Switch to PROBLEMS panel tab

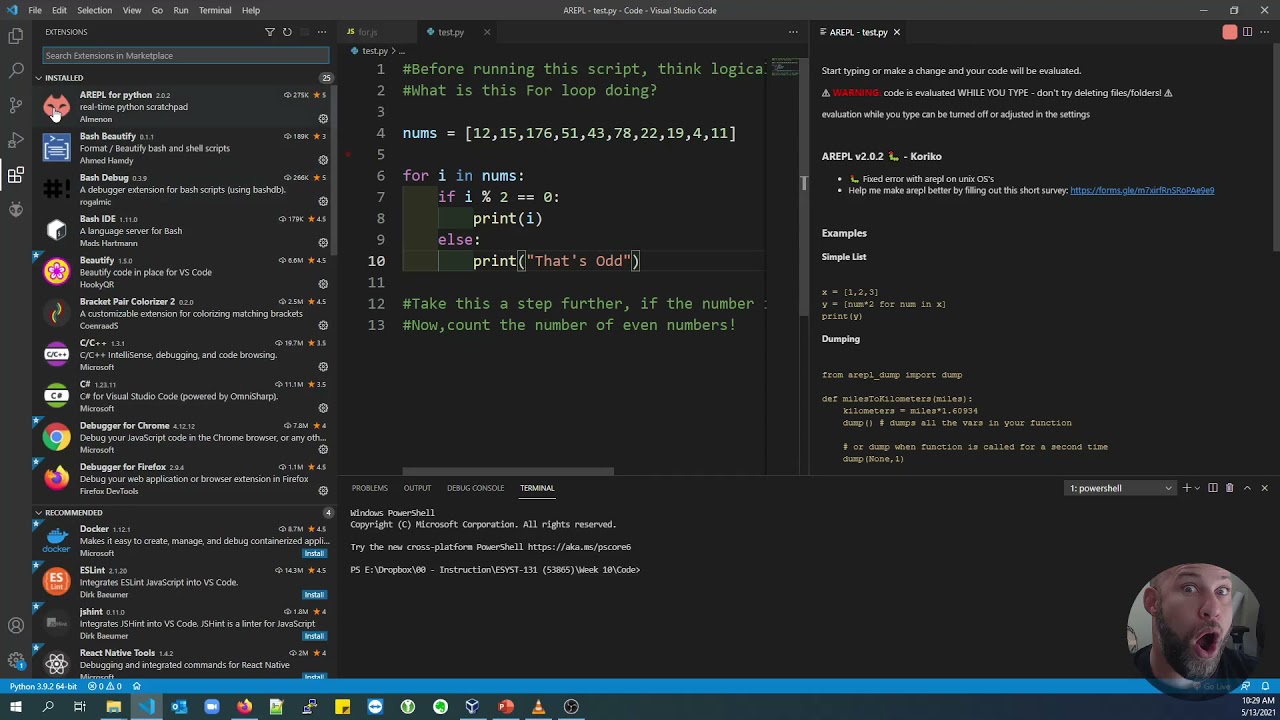(x=369, y=488)
